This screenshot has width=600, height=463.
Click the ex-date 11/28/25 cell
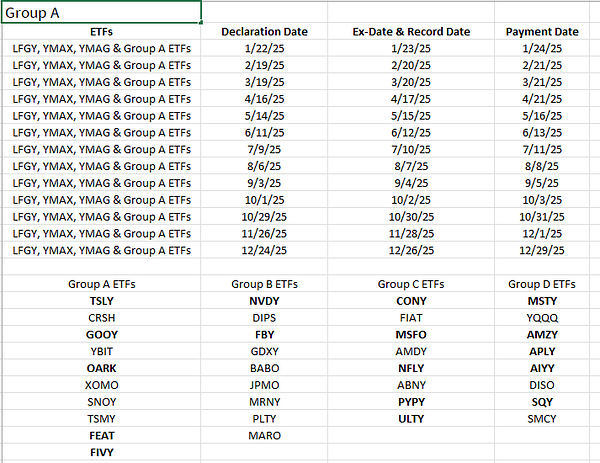point(411,233)
